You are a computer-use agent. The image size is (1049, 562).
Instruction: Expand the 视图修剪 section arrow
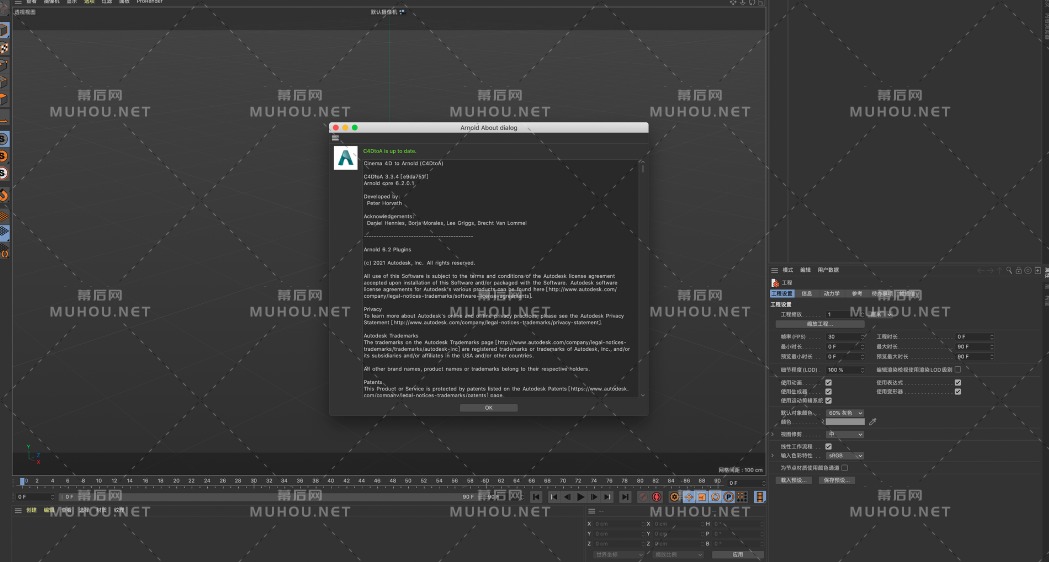click(x=773, y=434)
